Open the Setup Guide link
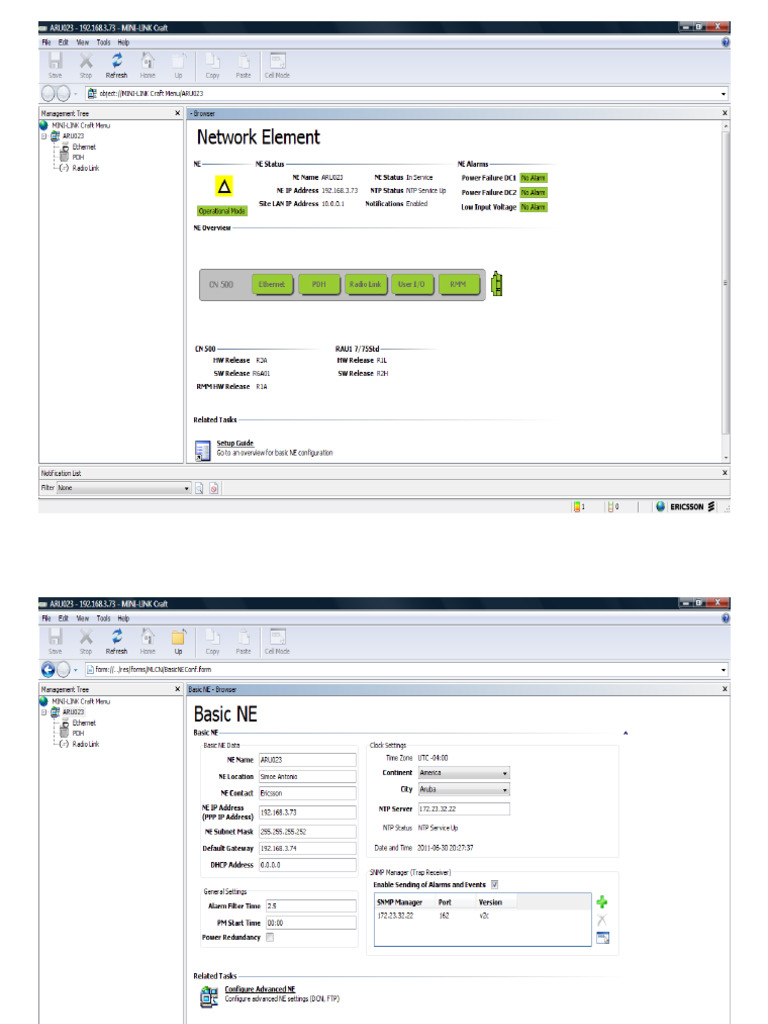The height and width of the screenshot is (1024, 768). [x=235, y=443]
